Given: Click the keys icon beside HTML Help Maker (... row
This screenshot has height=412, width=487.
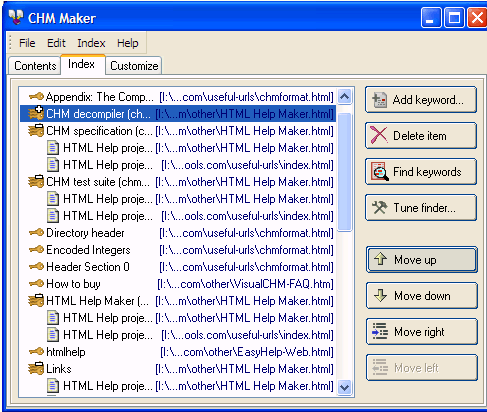Looking at the screenshot, I should coord(36,300).
